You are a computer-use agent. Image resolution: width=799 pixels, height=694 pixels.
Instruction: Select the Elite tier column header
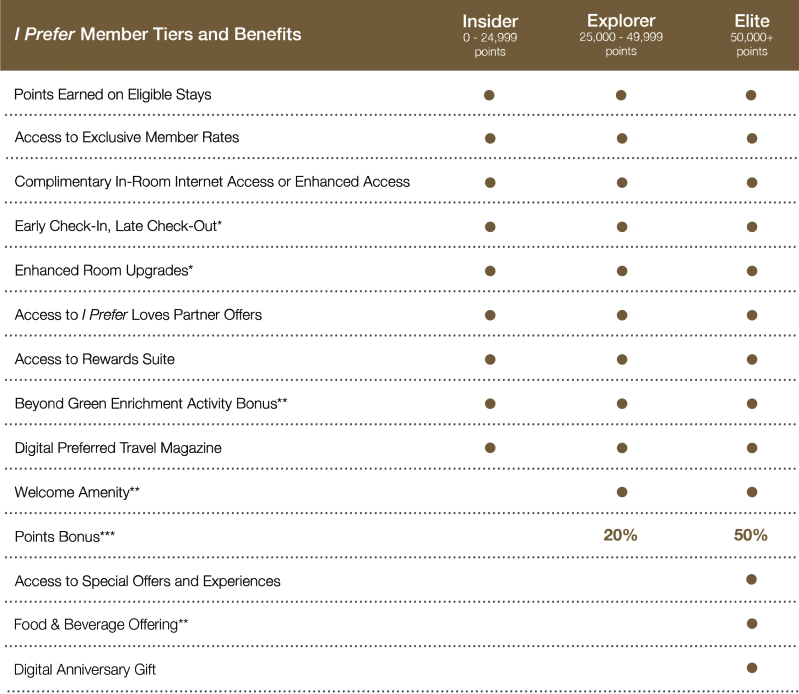click(x=752, y=35)
